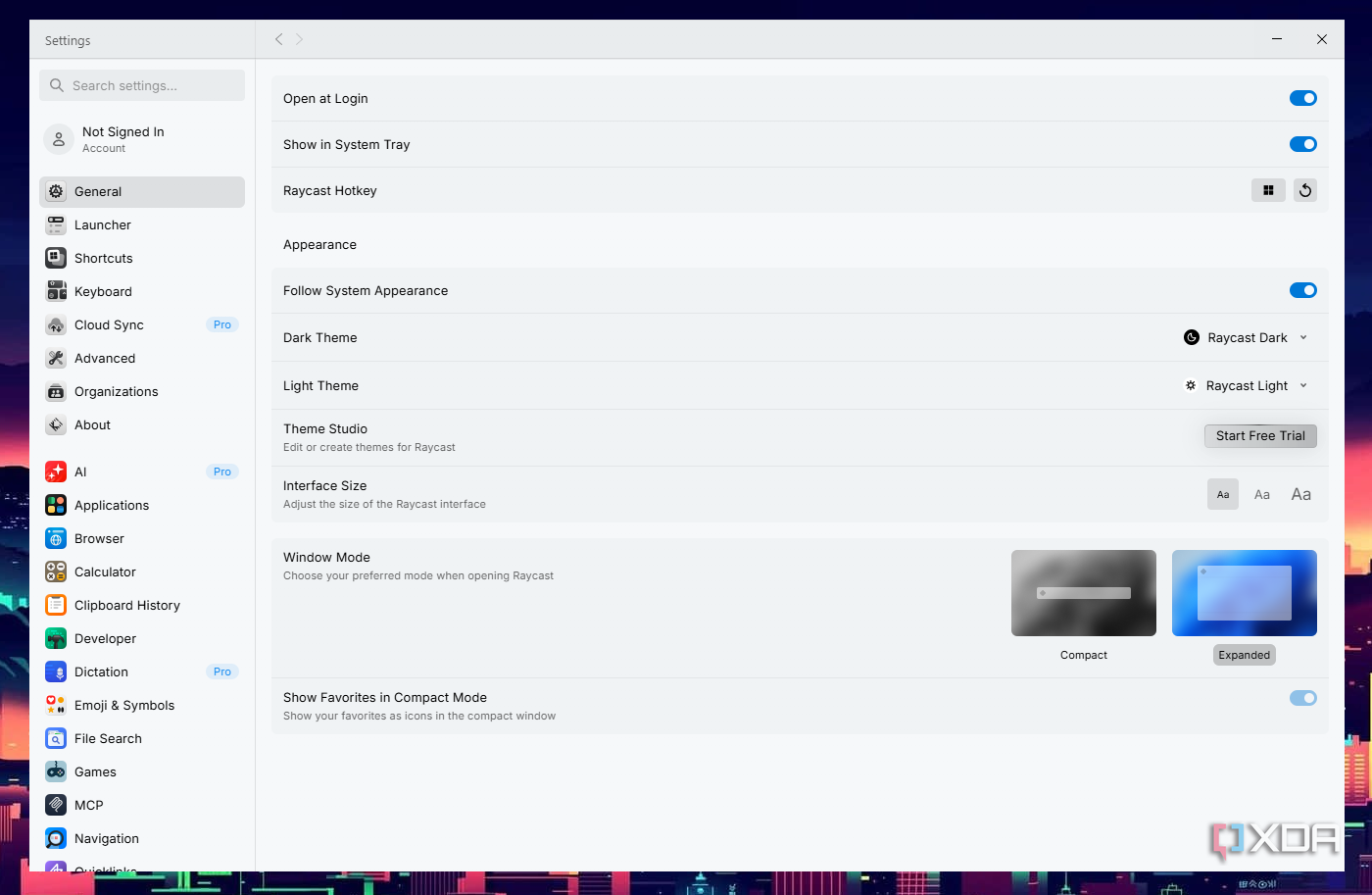Image resolution: width=1372 pixels, height=895 pixels.
Task: Open the Light Theme dropdown
Action: tap(1247, 385)
